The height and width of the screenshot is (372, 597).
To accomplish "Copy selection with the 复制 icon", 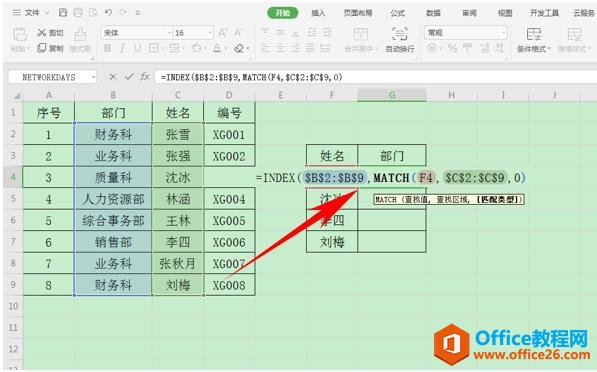I will click(x=41, y=48).
